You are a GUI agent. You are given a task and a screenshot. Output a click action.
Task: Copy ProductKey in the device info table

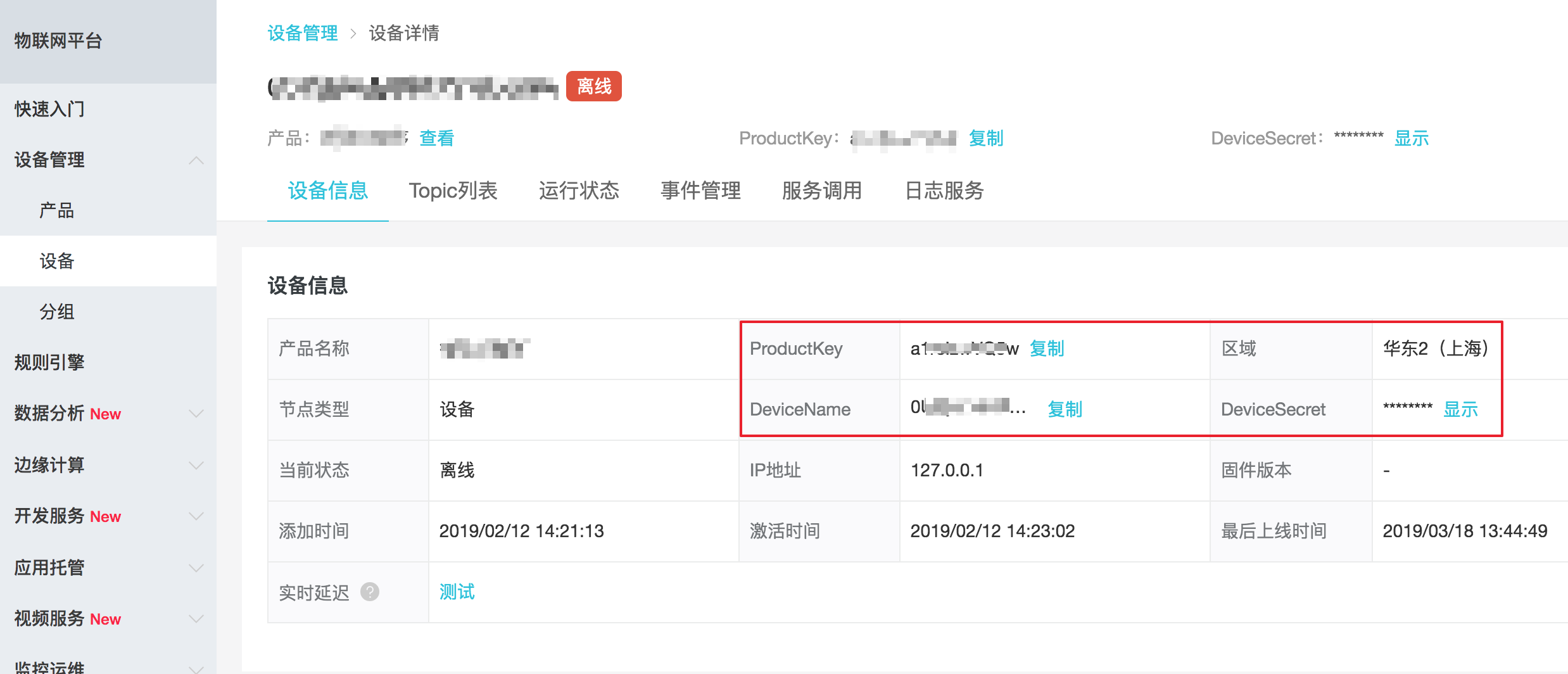(1047, 348)
